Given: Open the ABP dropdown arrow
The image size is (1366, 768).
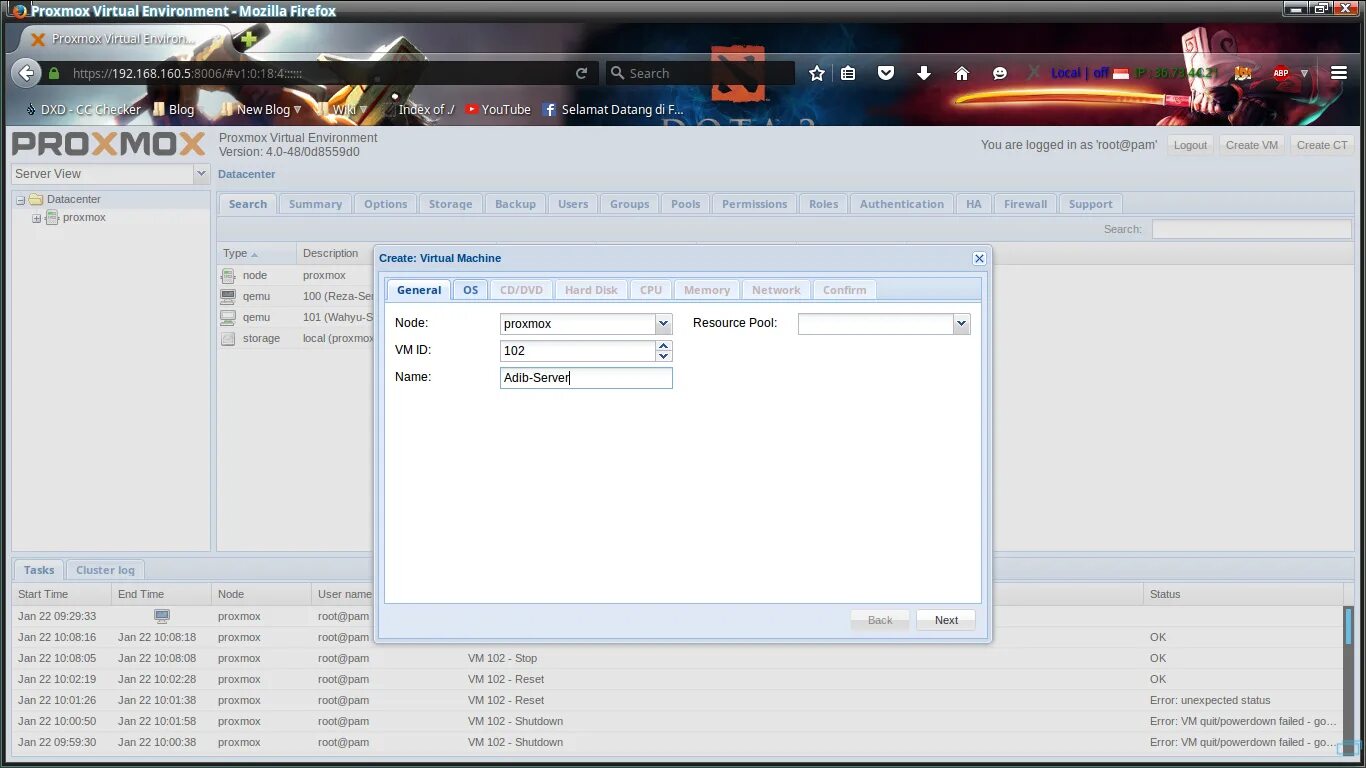Looking at the screenshot, I should click(1304, 73).
